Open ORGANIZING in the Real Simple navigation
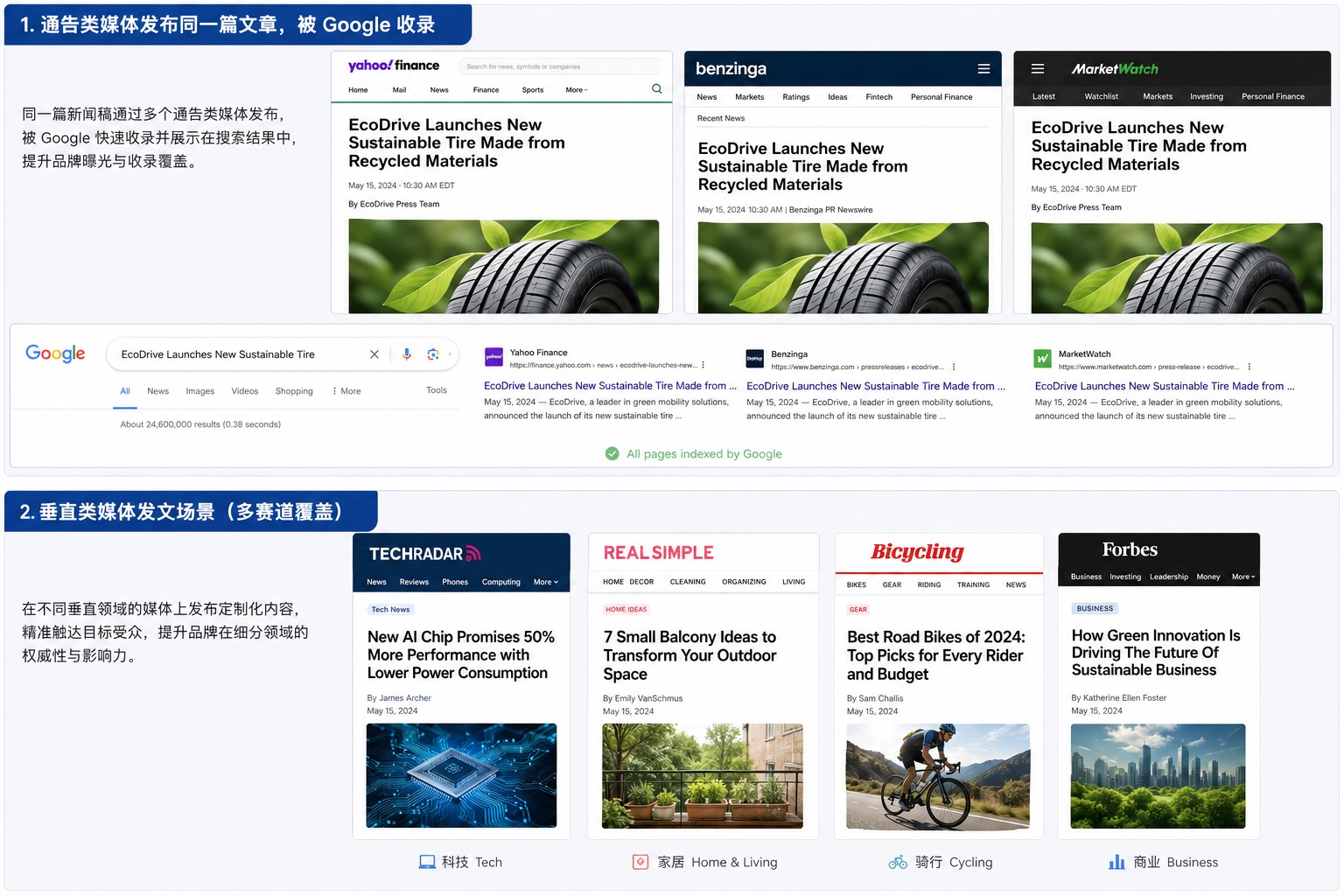The height and width of the screenshot is (896, 1344). pos(744,582)
